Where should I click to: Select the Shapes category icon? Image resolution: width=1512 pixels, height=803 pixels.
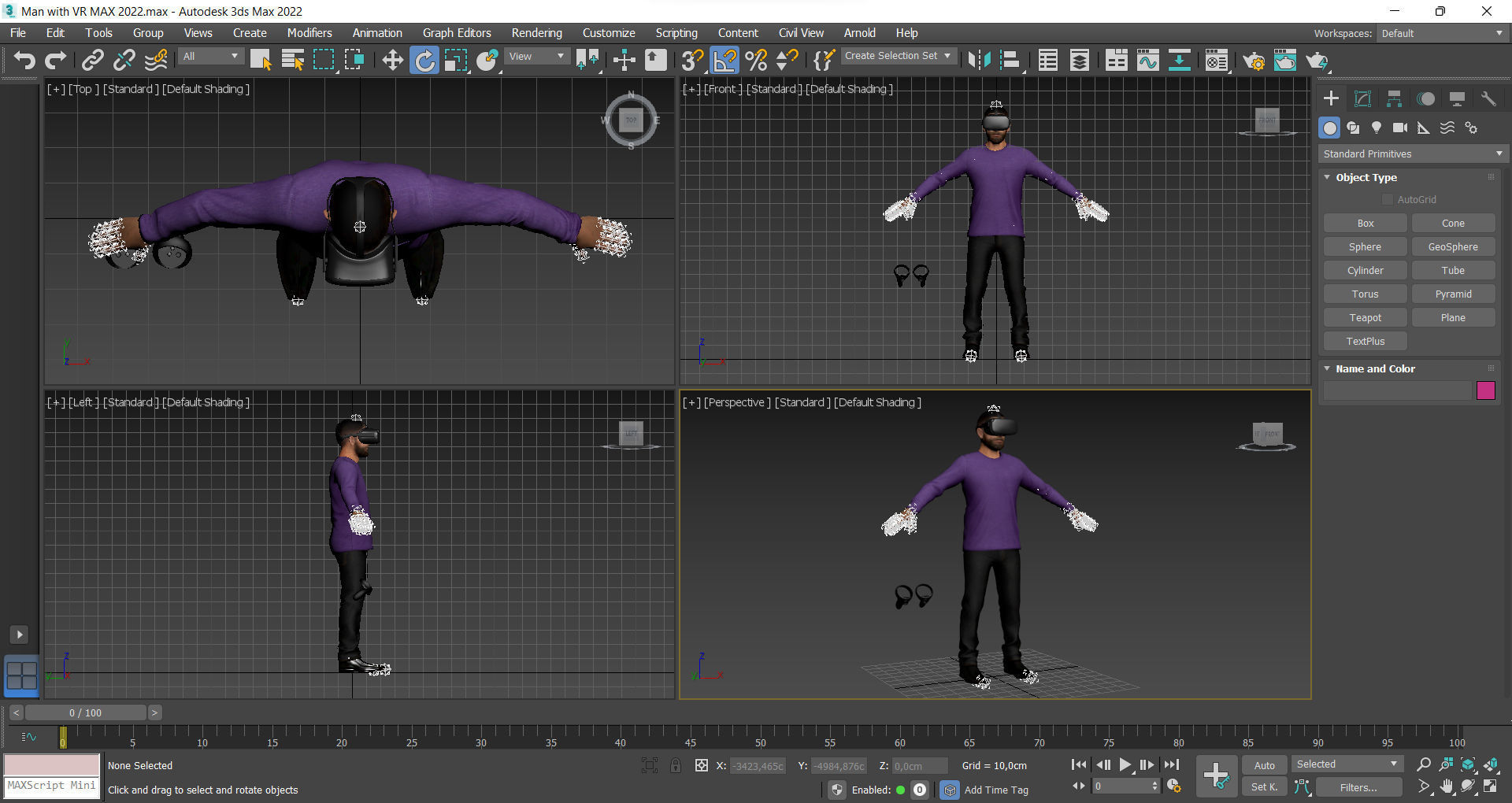1353,128
